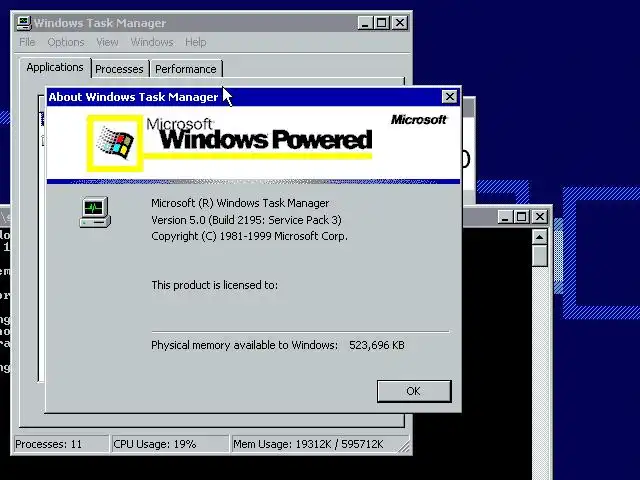The width and height of the screenshot is (640, 480).
Task: Open the Windows menu in Task Manager
Action: pyautogui.click(x=152, y=42)
